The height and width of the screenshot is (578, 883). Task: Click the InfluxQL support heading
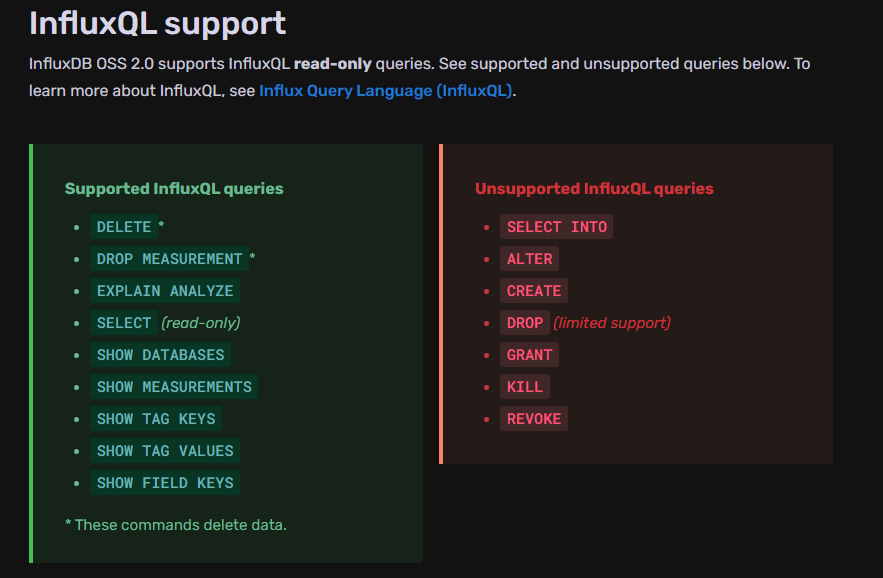158,24
